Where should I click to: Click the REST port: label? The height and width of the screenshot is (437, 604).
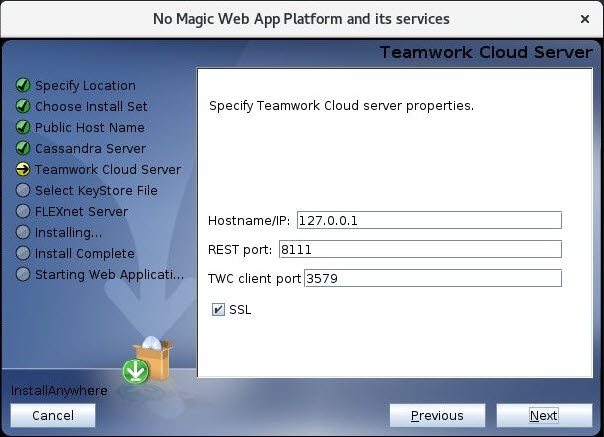click(x=240, y=250)
